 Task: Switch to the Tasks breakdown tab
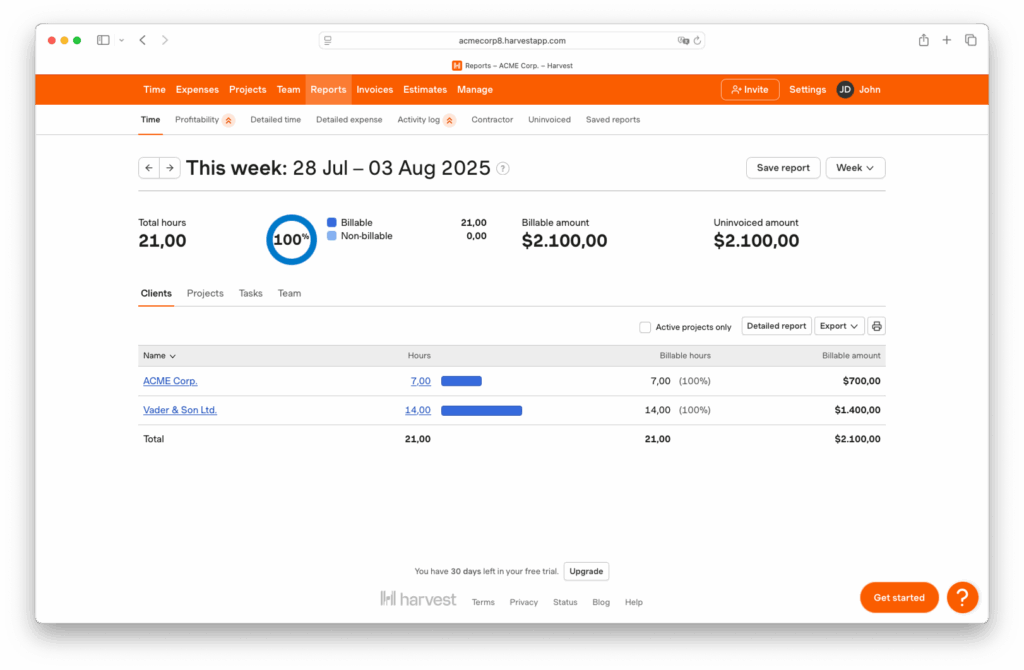[x=251, y=293]
